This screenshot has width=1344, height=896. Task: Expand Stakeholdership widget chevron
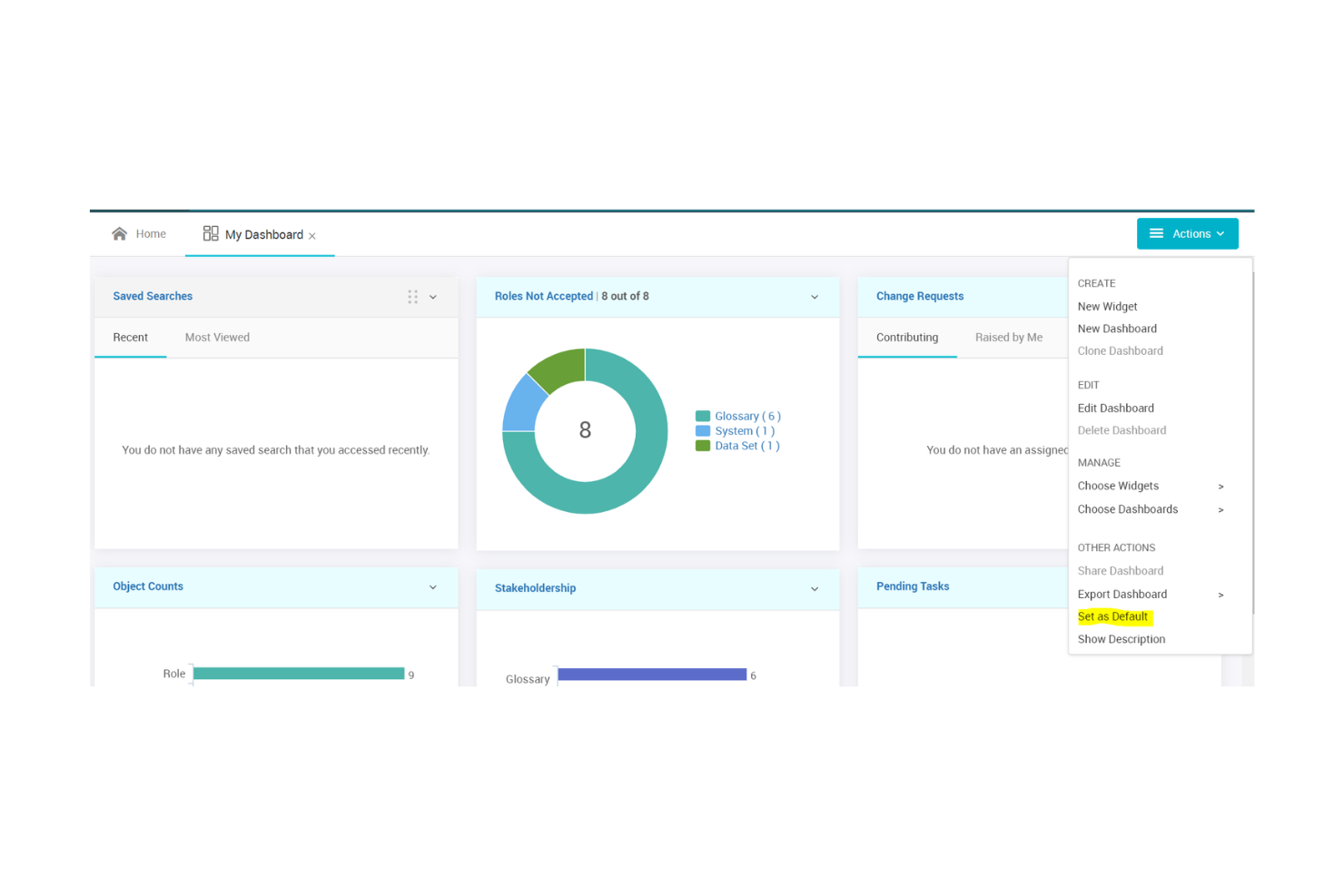click(x=815, y=589)
